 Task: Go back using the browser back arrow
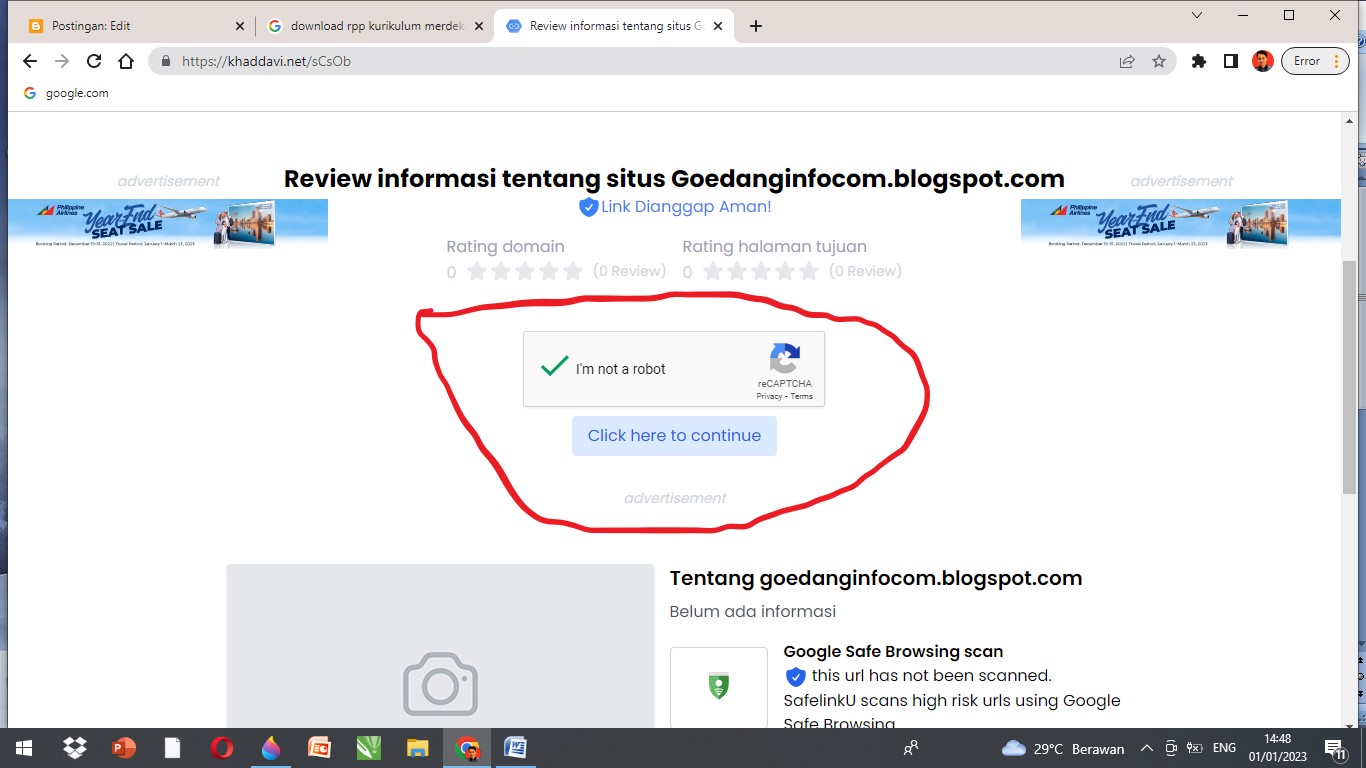click(30, 61)
